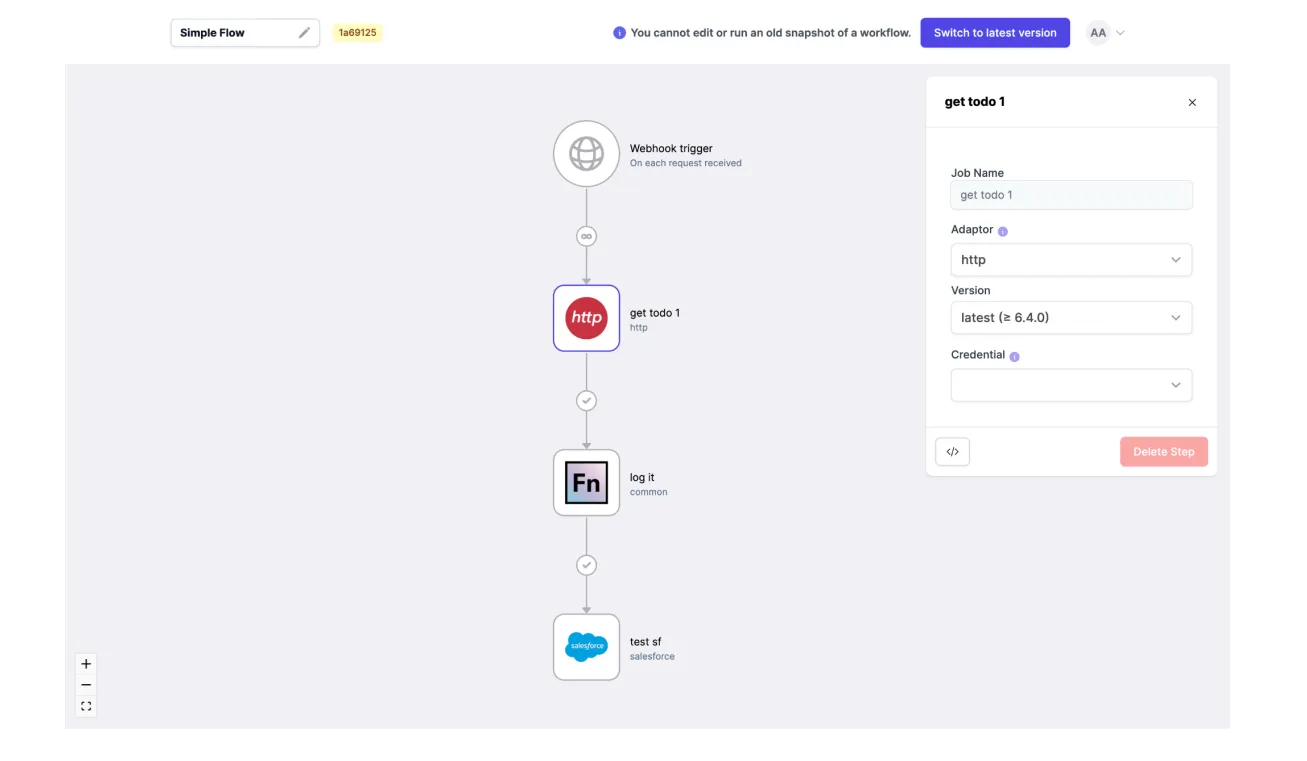
Task: Fit the workflow view to screen
Action: pyautogui.click(x=86, y=706)
